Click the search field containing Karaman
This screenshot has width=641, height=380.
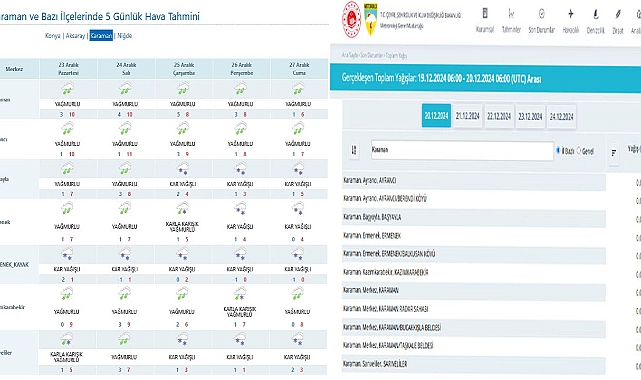(462, 150)
